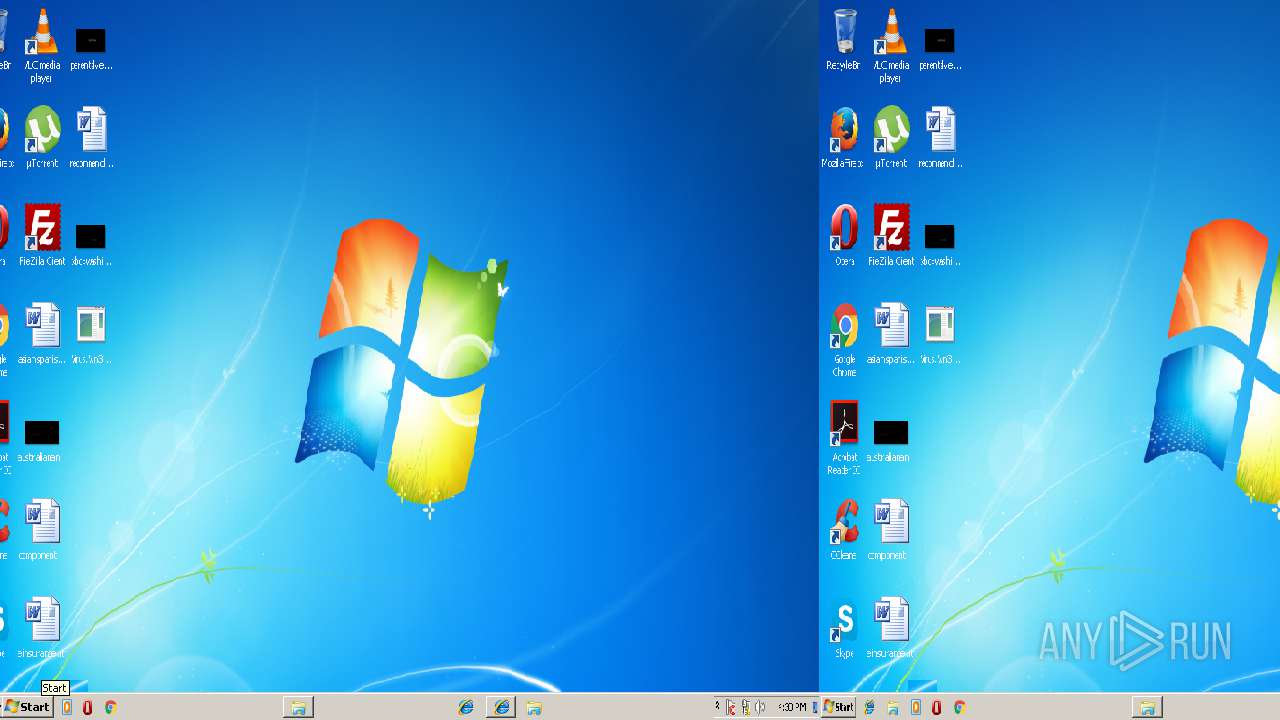Select 'linuxlan3...' image on left desktop copy

91,334
